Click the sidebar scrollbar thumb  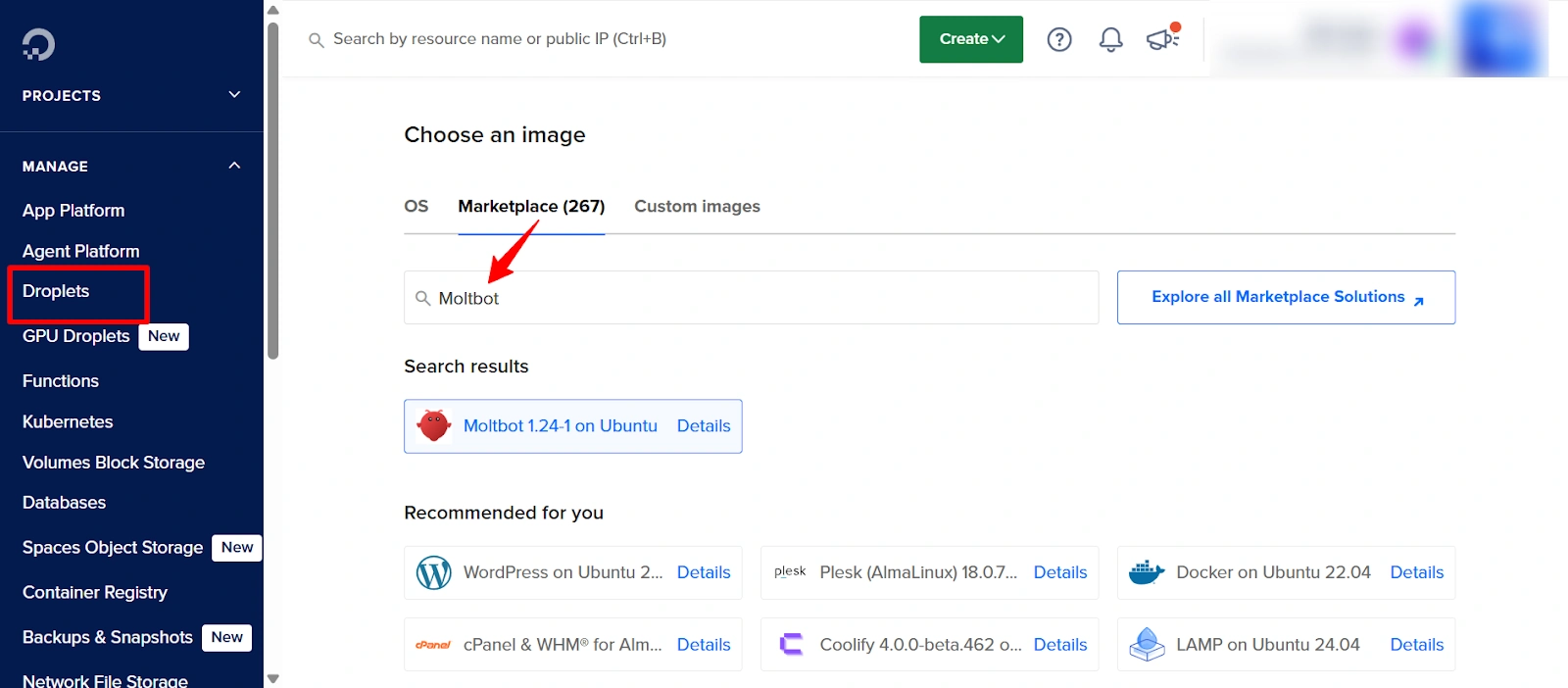click(273, 190)
